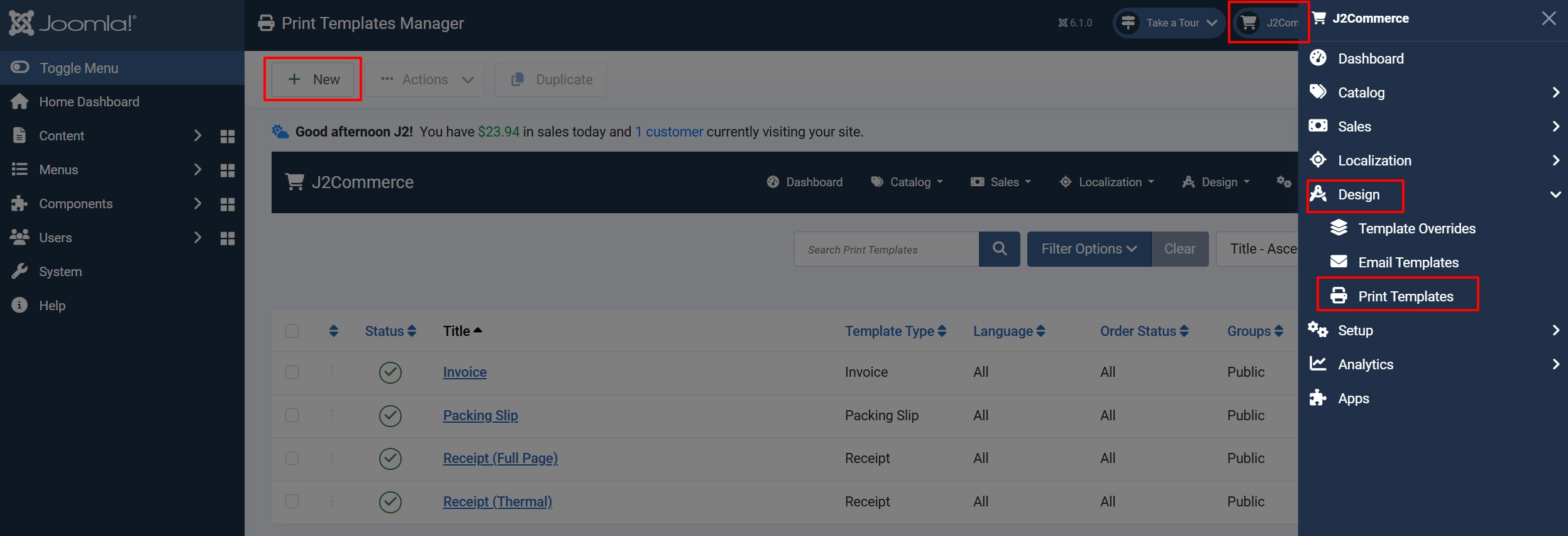Check the Invoice row checkbox

pyautogui.click(x=292, y=372)
